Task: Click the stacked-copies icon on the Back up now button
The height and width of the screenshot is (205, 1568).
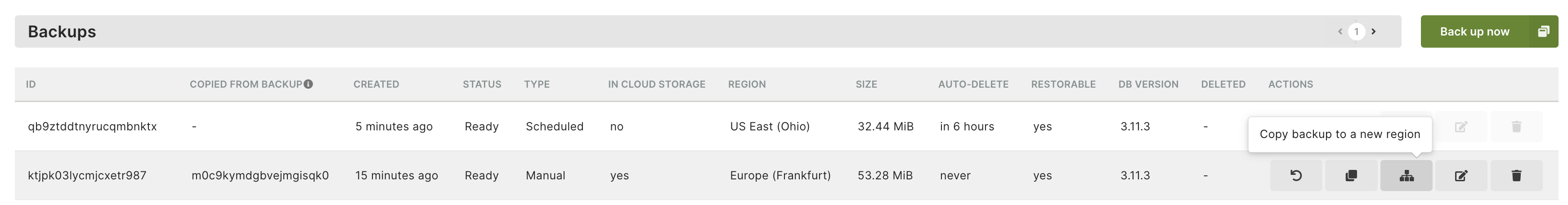Action: (1543, 31)
